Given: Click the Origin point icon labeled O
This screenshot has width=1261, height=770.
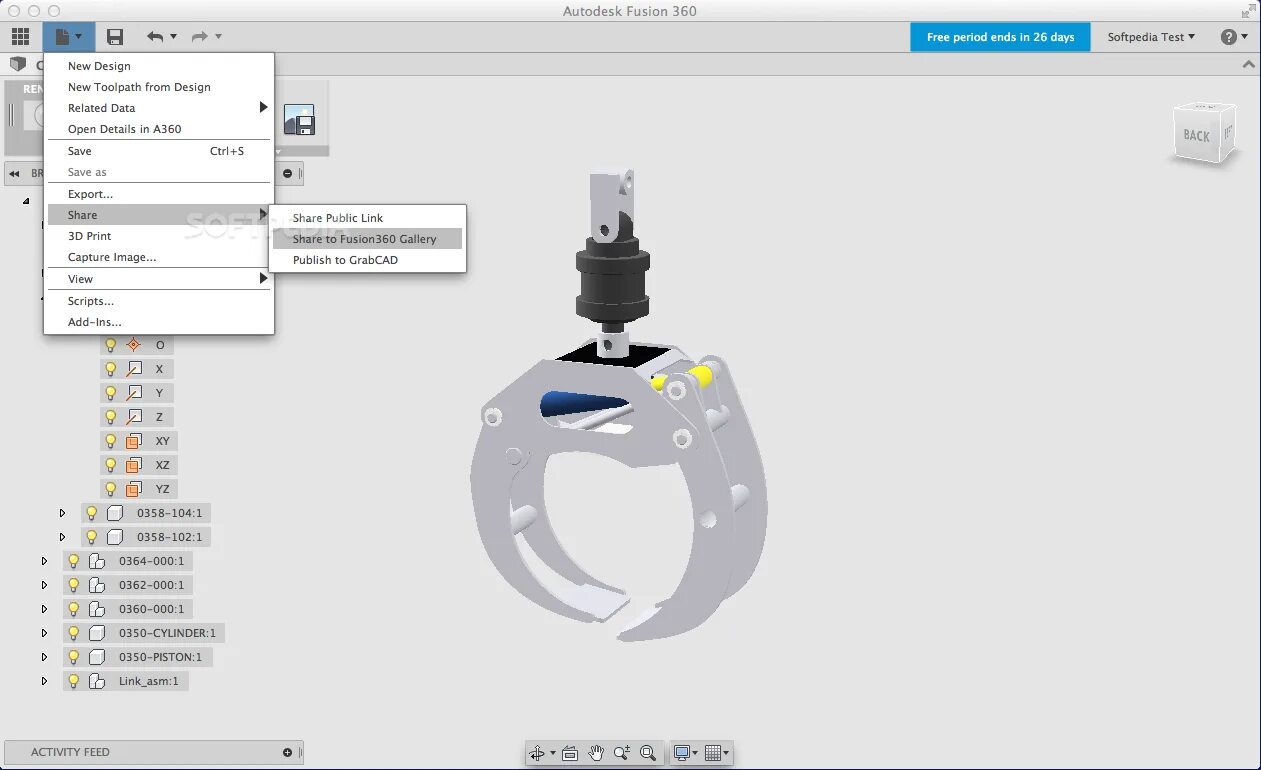Looking at the screenshot, I should pyautogui.click(x=134, y=345).
